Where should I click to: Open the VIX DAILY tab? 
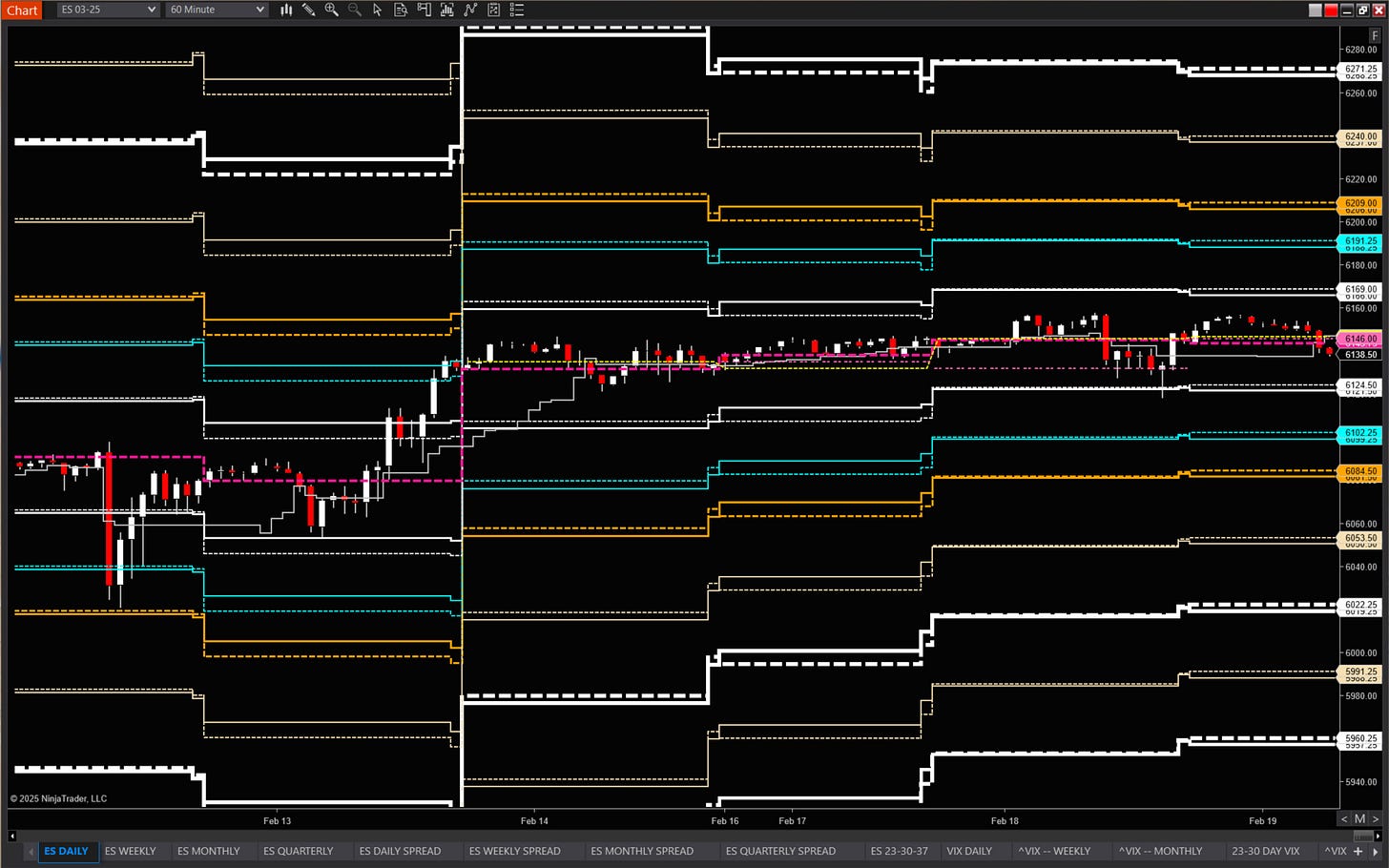coord(969,851)
